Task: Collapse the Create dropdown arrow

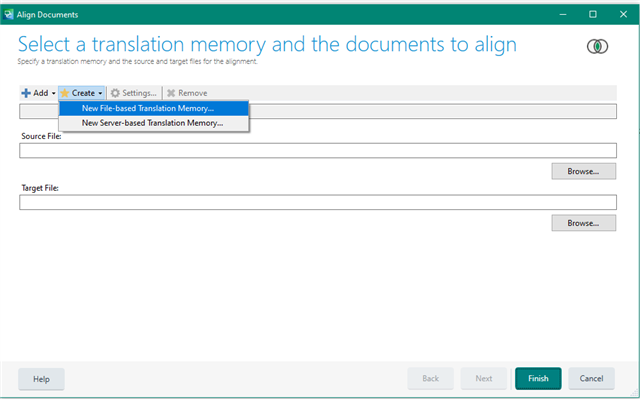Action: [100, 93]
